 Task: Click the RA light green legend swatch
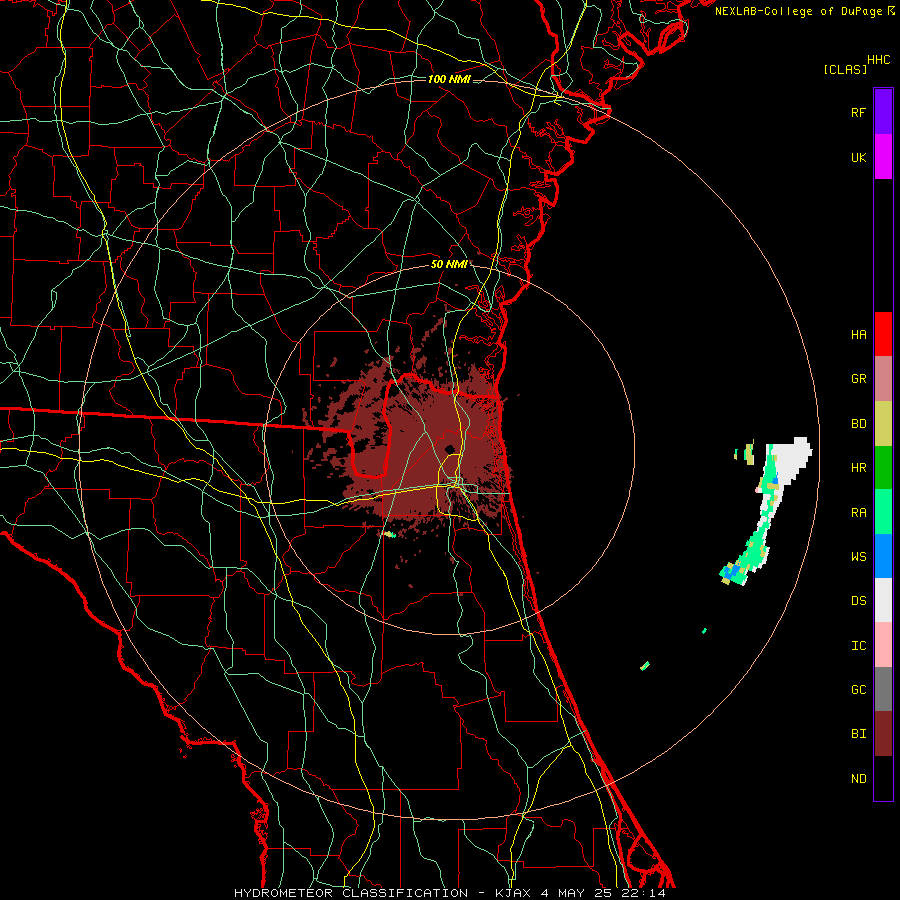click(x=883, y=512)
